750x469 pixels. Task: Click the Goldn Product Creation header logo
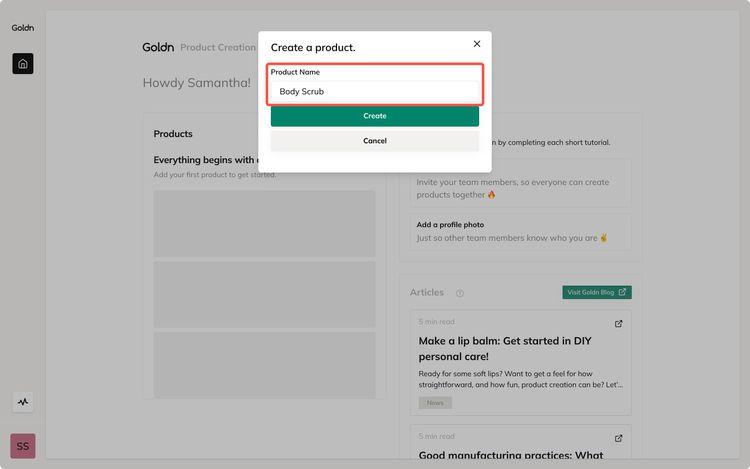click(x=158, y=47)
